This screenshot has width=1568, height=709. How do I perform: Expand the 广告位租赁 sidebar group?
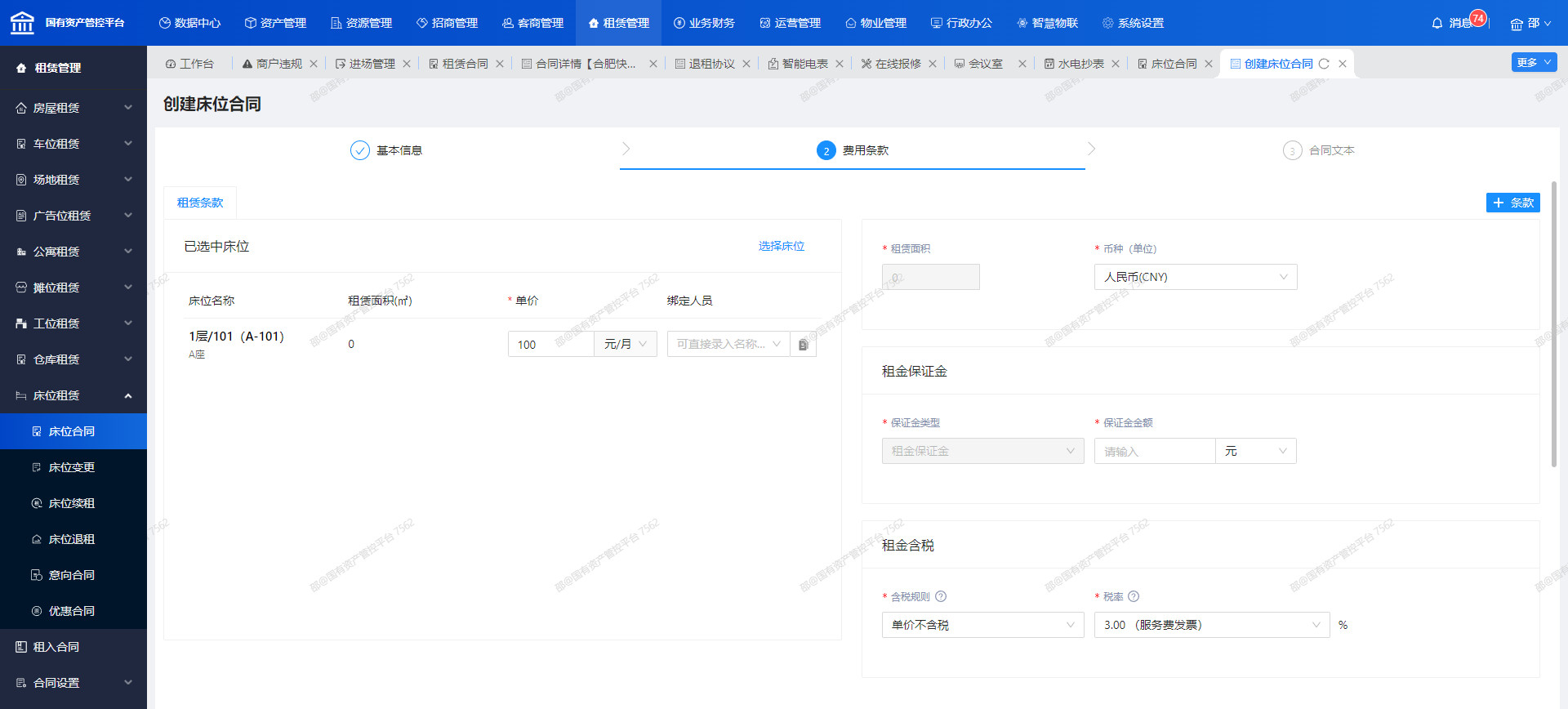click(73, 216)
